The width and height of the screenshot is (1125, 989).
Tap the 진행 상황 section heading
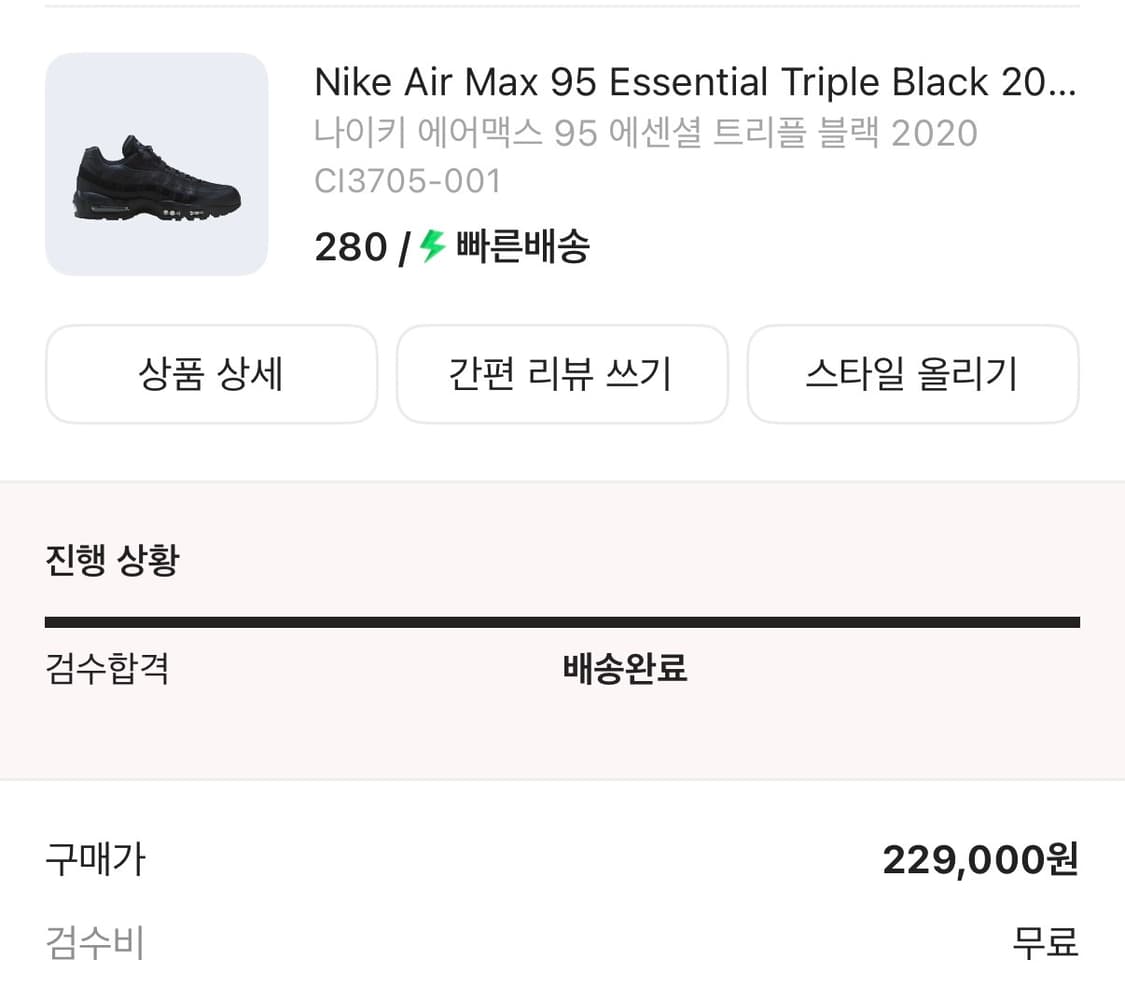112,560
